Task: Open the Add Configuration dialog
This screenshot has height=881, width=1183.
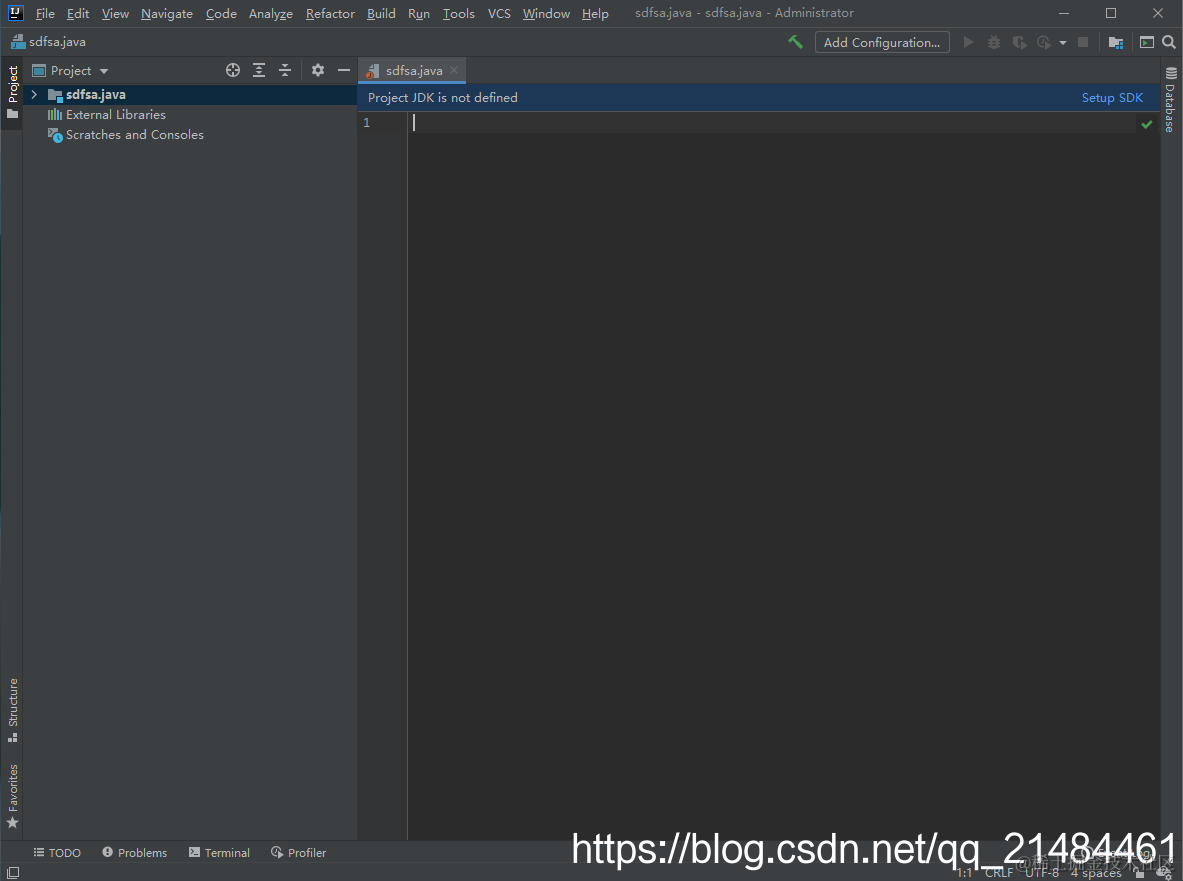Action: click(x=881, y=42)
